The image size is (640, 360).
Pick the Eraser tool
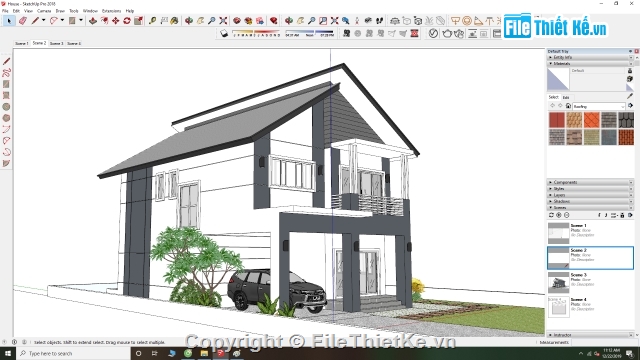point(22,20)
